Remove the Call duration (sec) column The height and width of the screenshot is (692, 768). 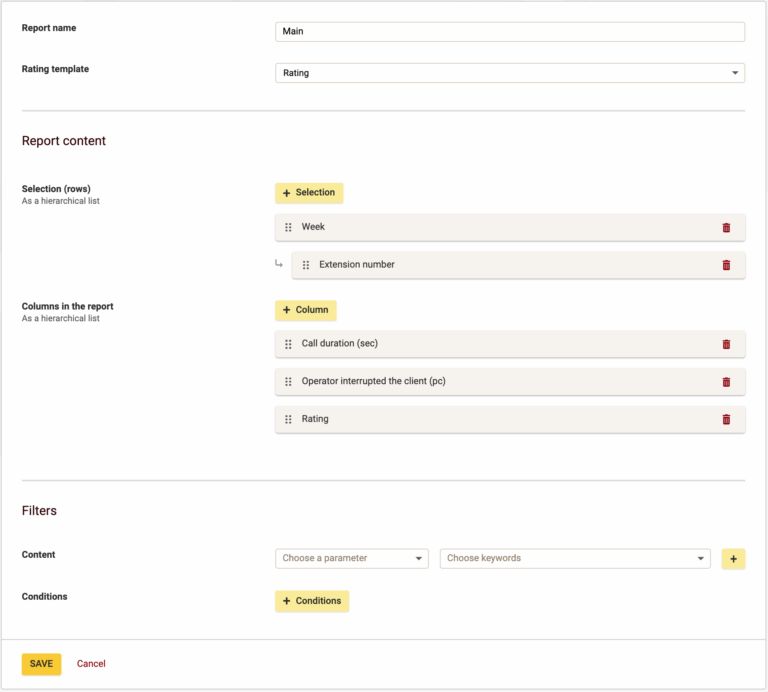726,344
